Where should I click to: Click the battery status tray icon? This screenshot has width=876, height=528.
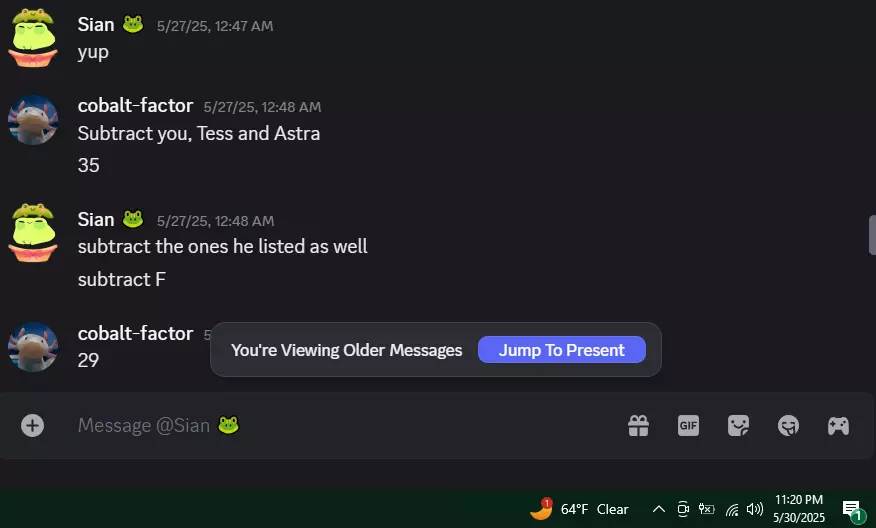[707, 509]
